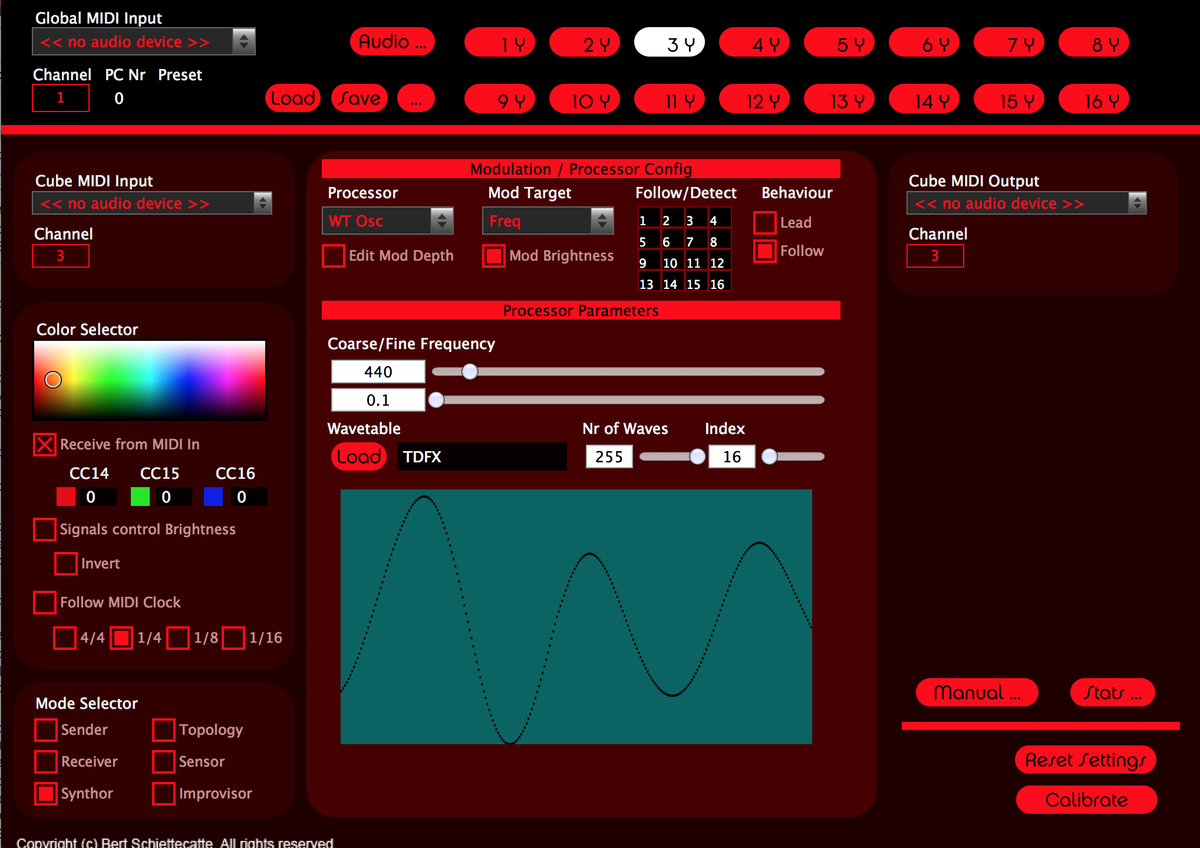This screenshot has width=1200, height=848.
Task: Open the Cube MIDI Input dropdown
Action: click(x=152, y=203)
